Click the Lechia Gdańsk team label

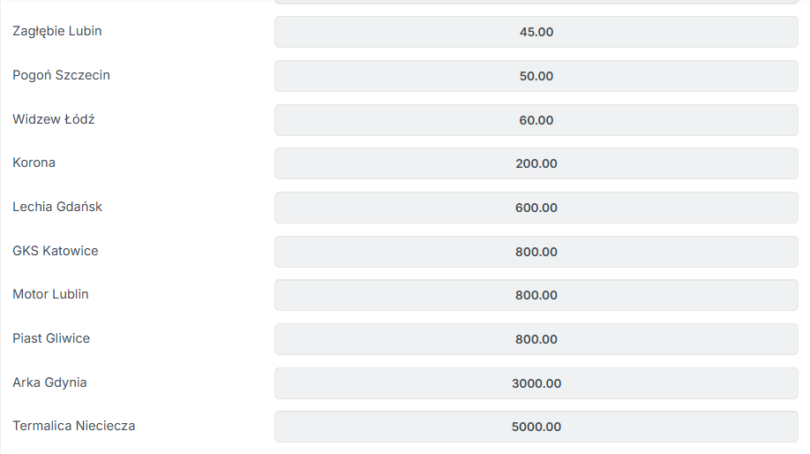[57, 207]
